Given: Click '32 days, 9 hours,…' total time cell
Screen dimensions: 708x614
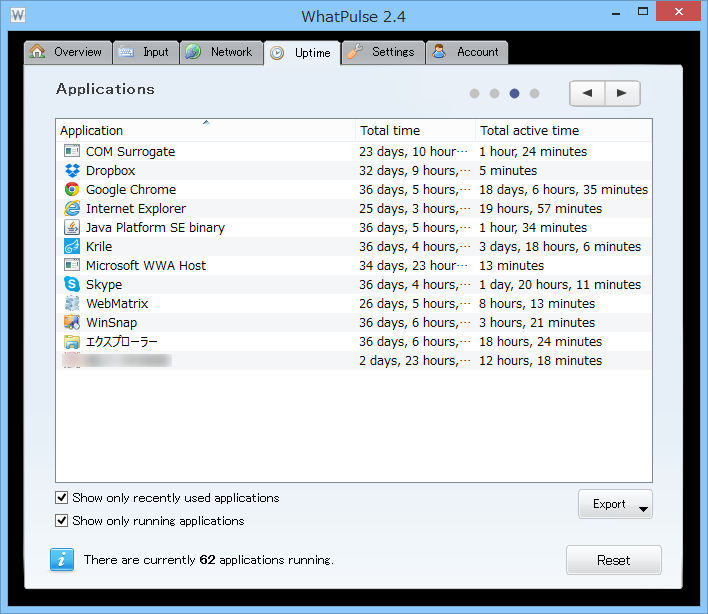Looking at the screenshot, I should [x=415, y=171].
